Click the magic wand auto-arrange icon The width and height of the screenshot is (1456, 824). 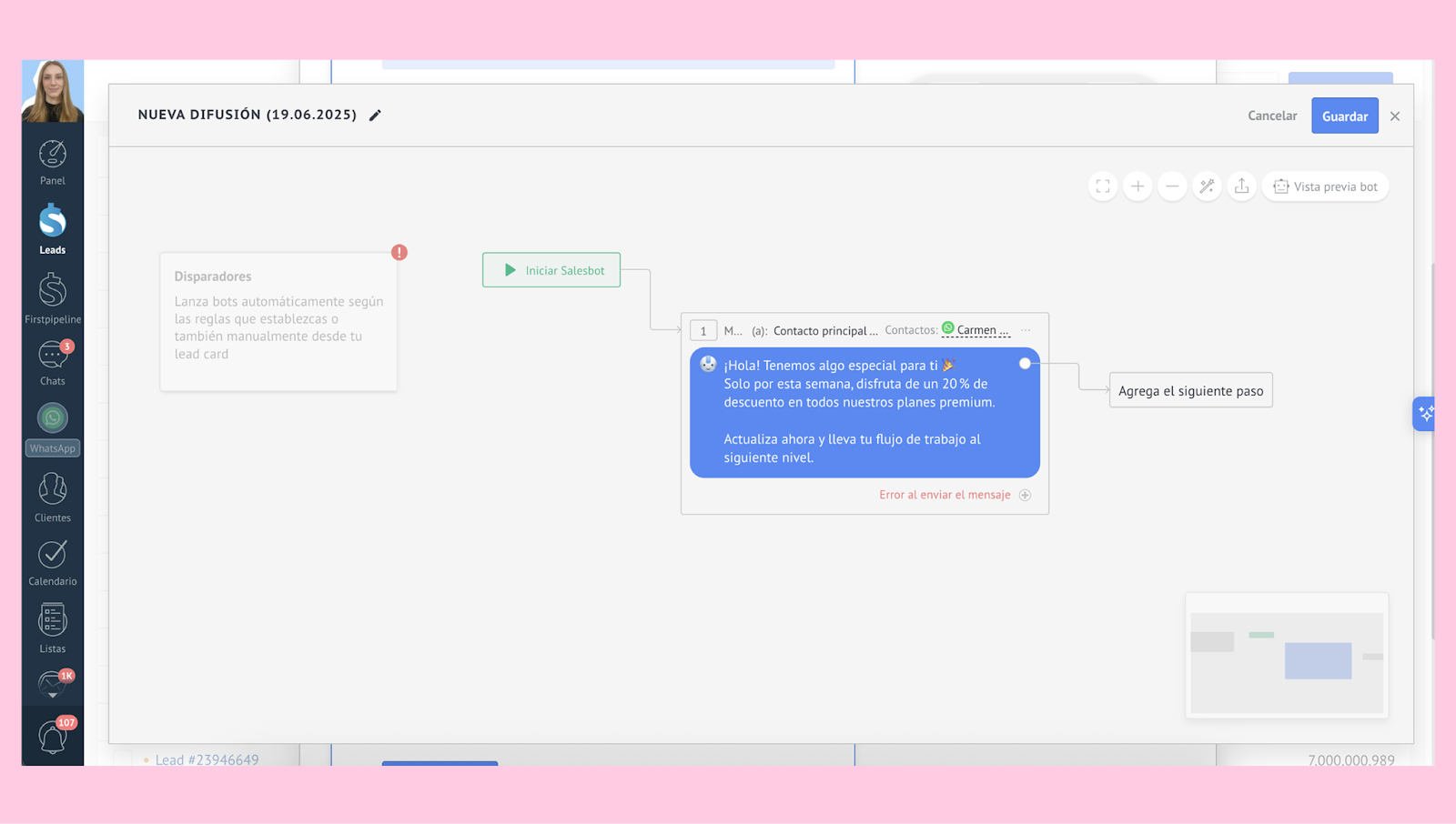[x=1207, y=186]
